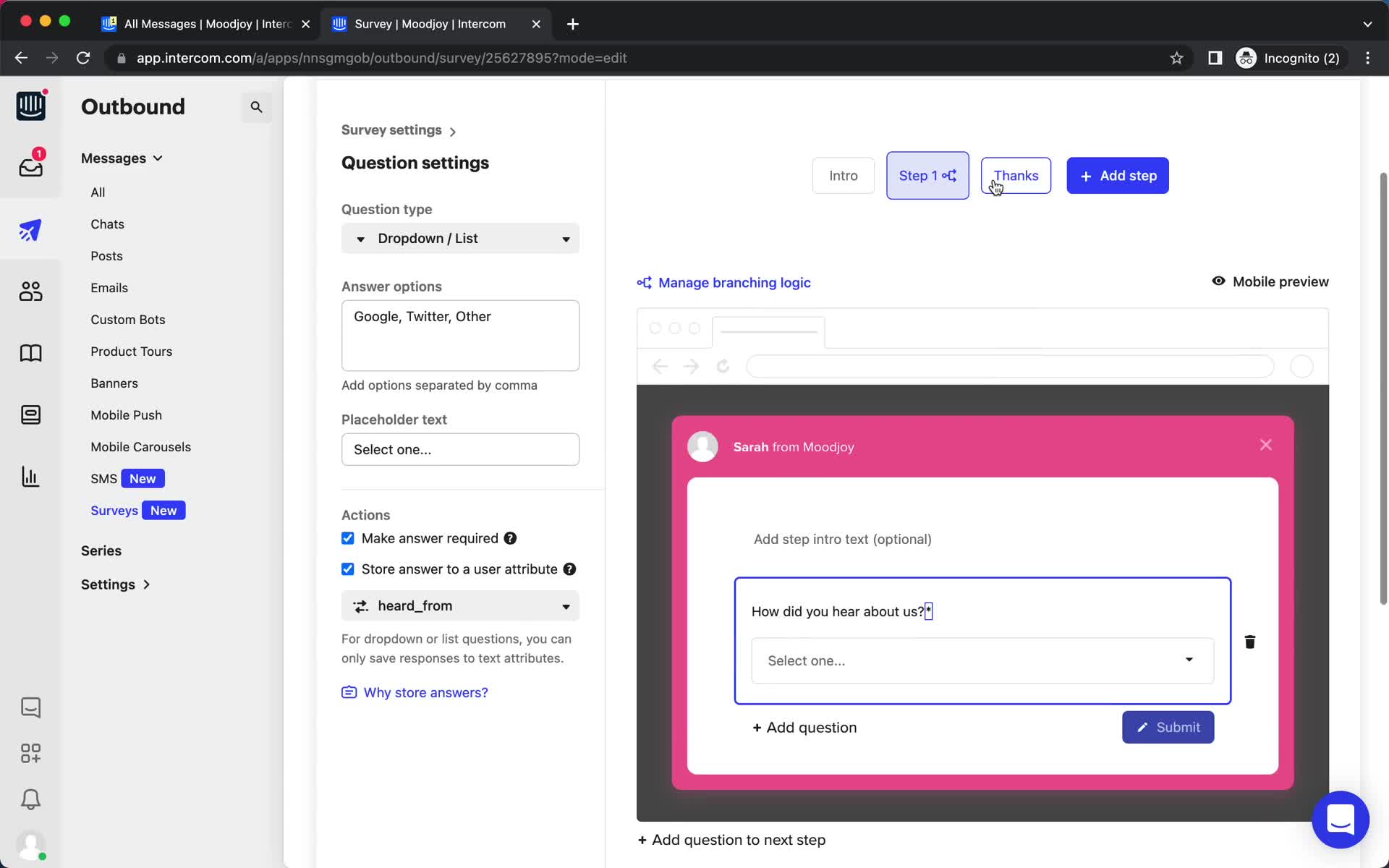The width and height of the screenshot is (1389, 868).
Task: Click the delete trash icon on question
Action: tap(1250, 641)
